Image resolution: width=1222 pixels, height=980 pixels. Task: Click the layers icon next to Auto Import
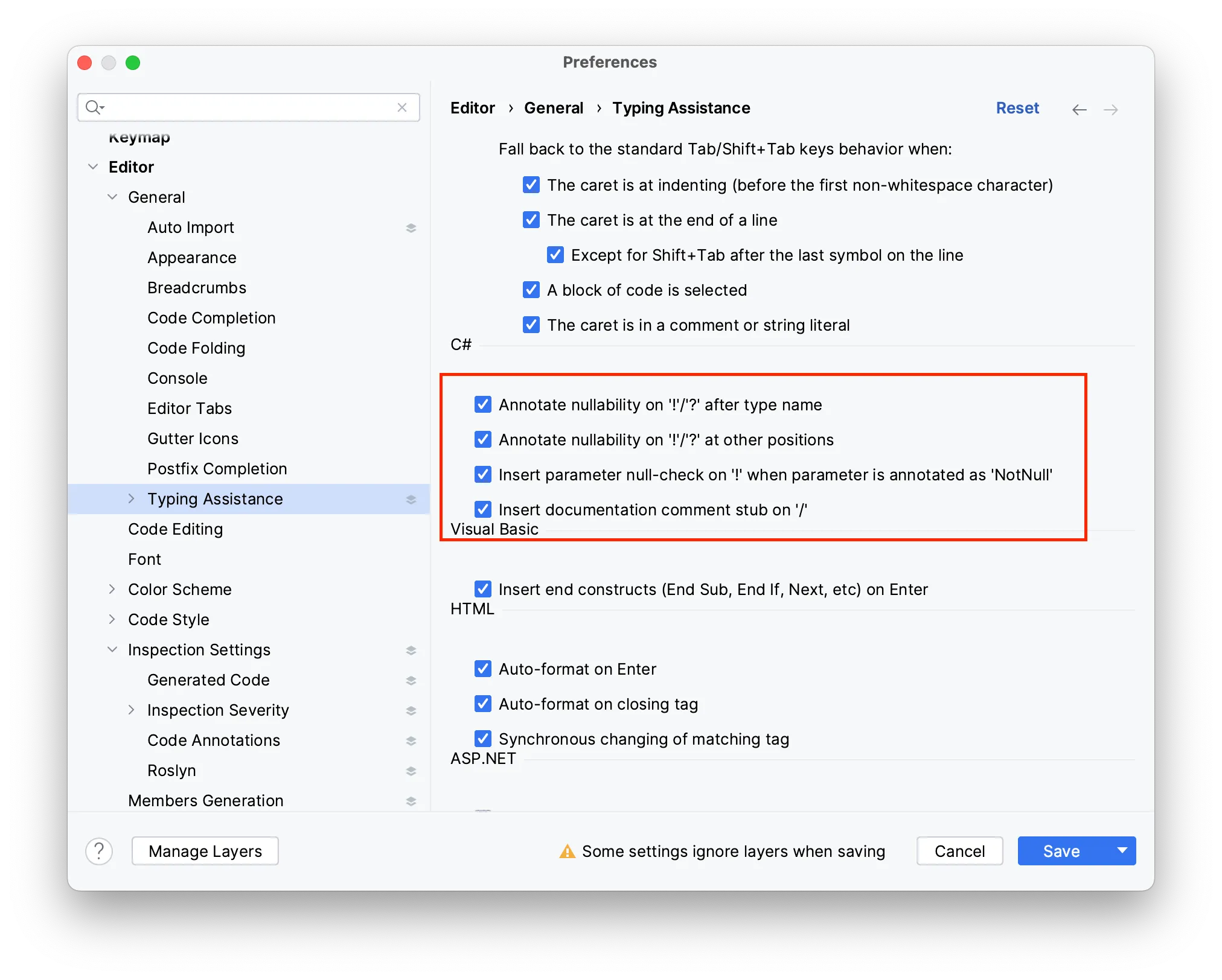[x=411, y=227]
